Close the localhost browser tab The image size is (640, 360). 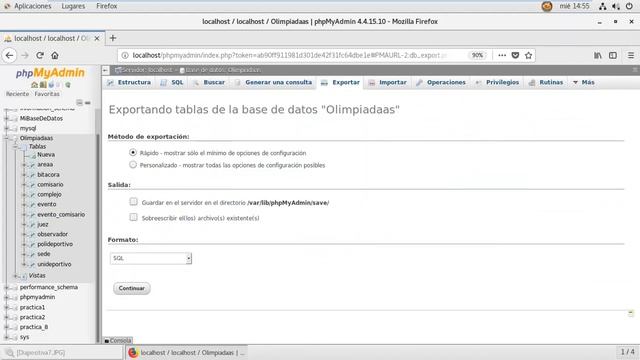[x=97, y=38]
